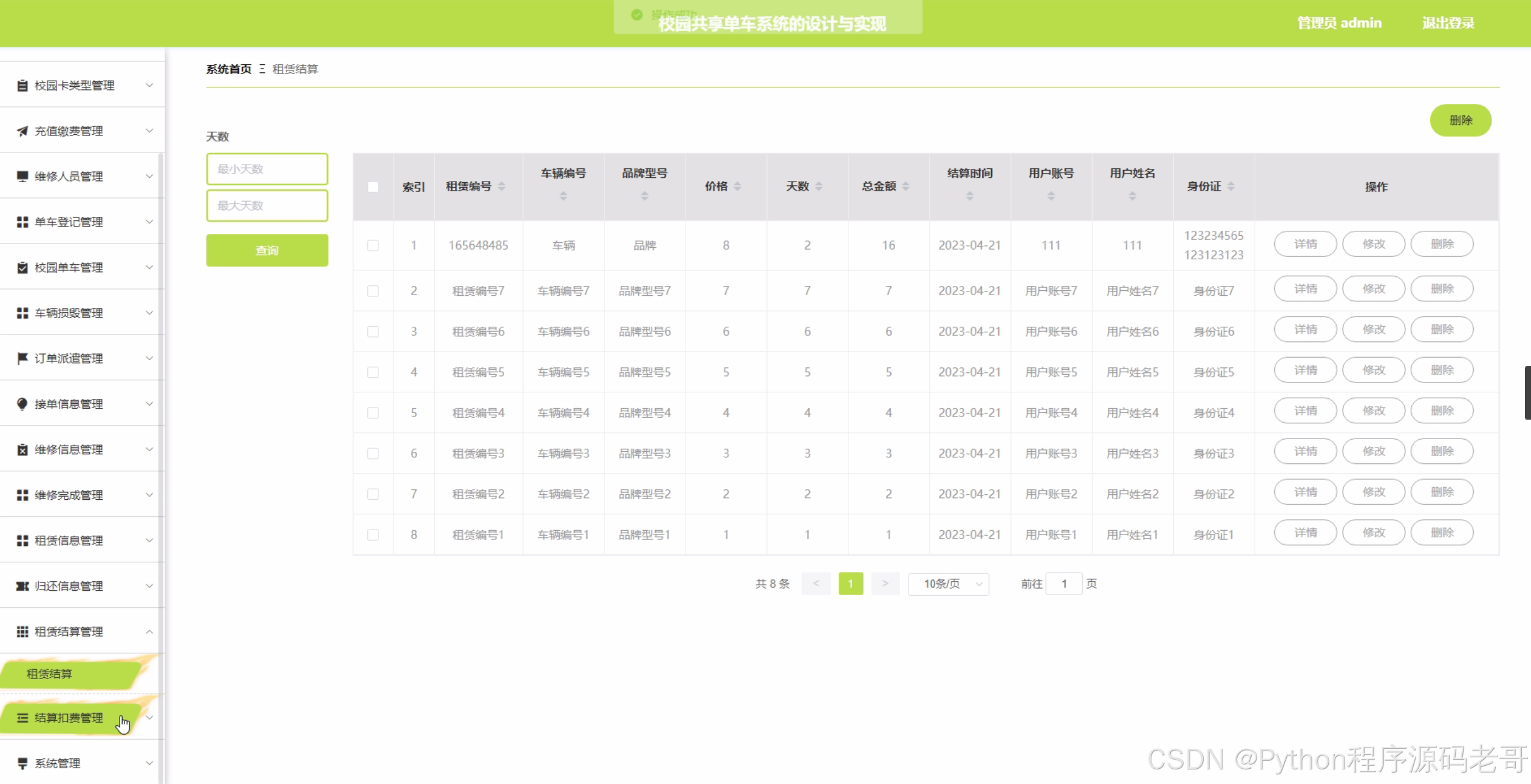Open the 10条/页 page size dropdown
Image resolution: width=1531 pixels, height=784 pixels.
[949, 584]
